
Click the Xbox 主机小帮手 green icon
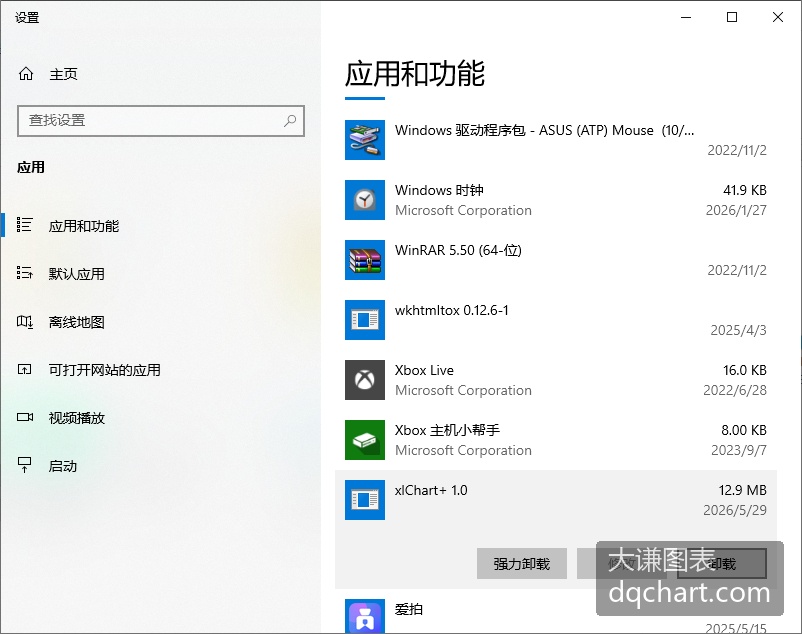[365, 440]
